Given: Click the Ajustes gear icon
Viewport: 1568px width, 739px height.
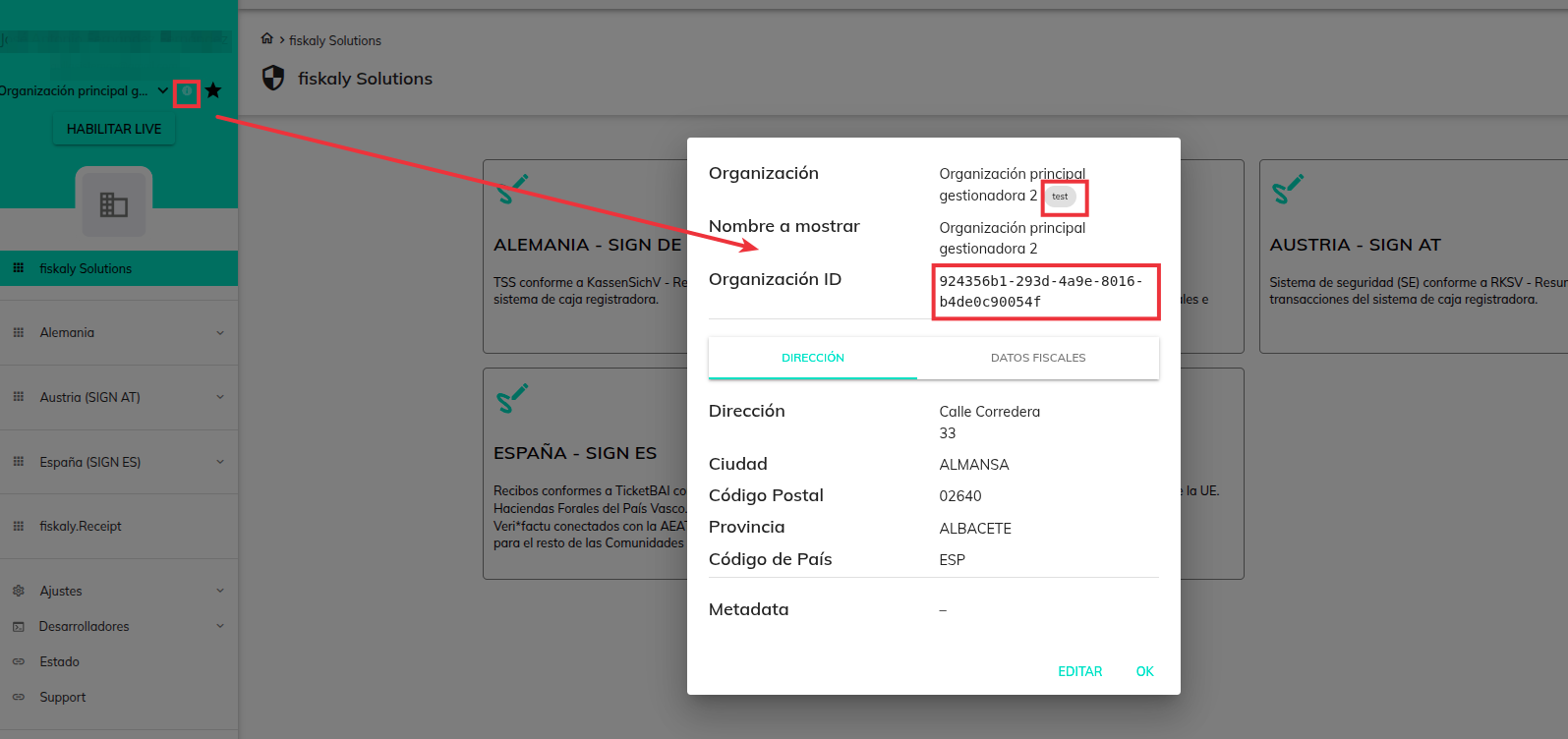Looking at the screenshot, I should [19, 591].
